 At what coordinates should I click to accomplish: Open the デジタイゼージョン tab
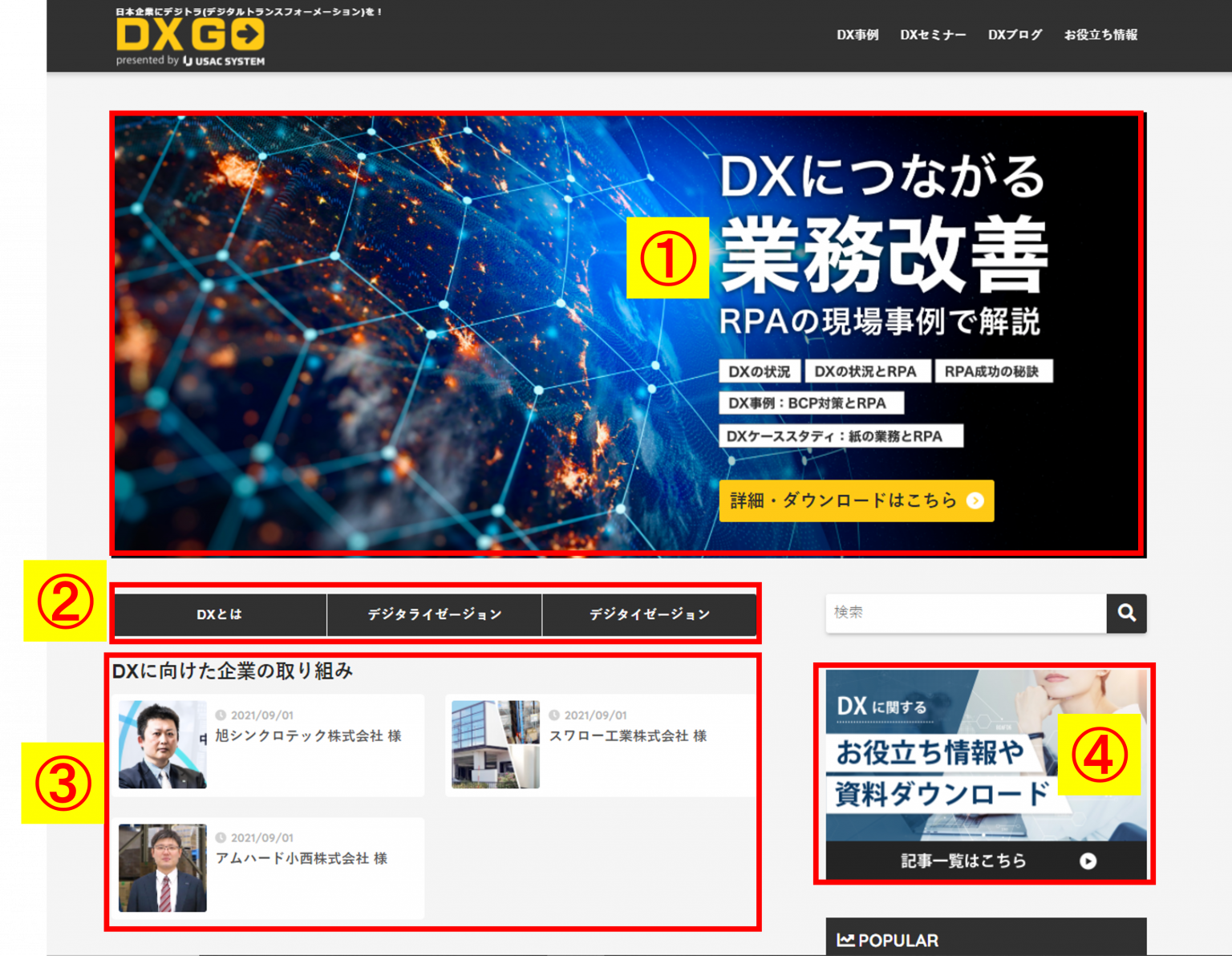650,614
